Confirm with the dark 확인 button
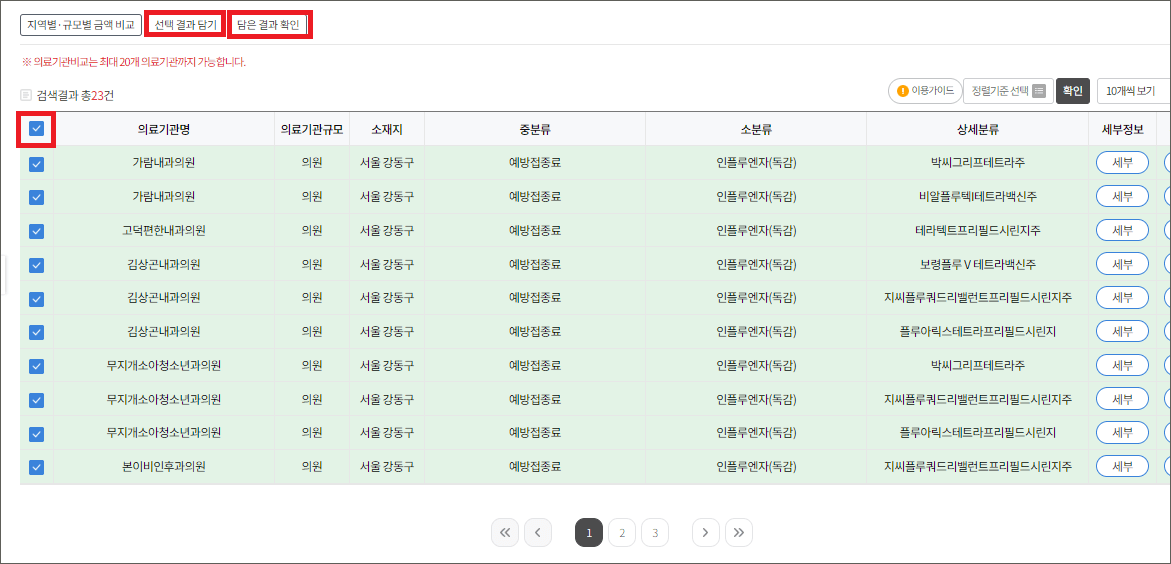Image resolution: width=1171 pixels, height=564 pixels. pos(1072,91)
